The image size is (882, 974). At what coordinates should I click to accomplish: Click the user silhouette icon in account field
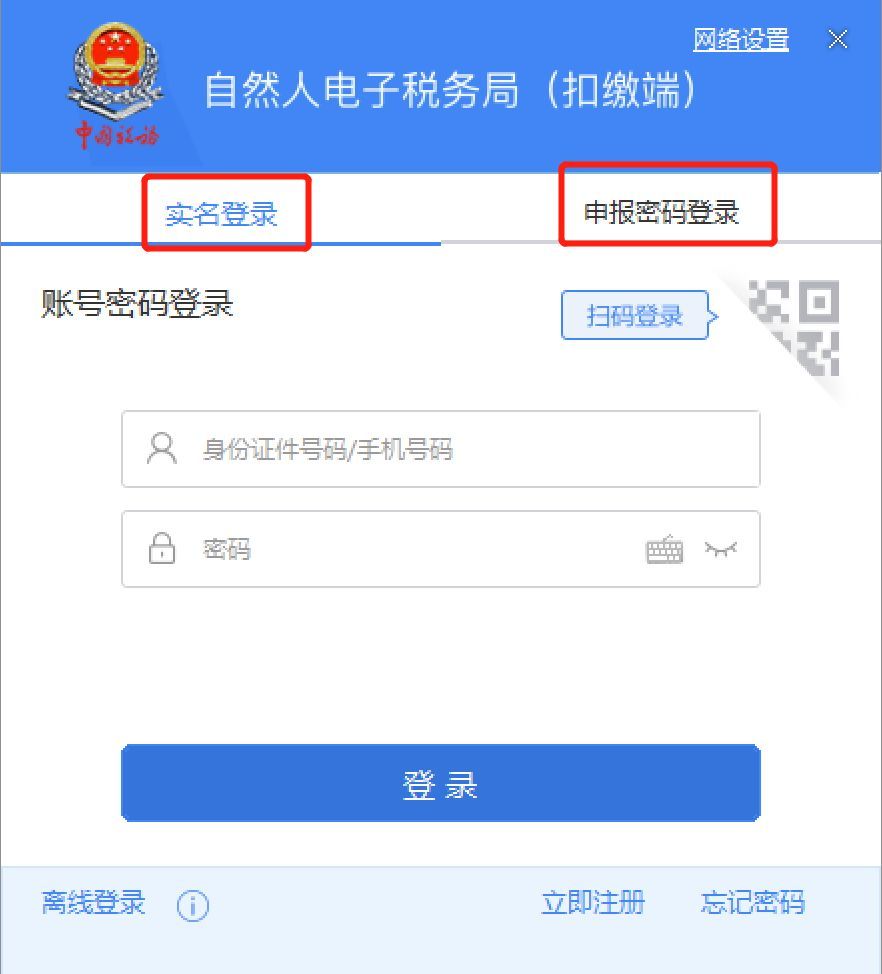click(161, 448)
